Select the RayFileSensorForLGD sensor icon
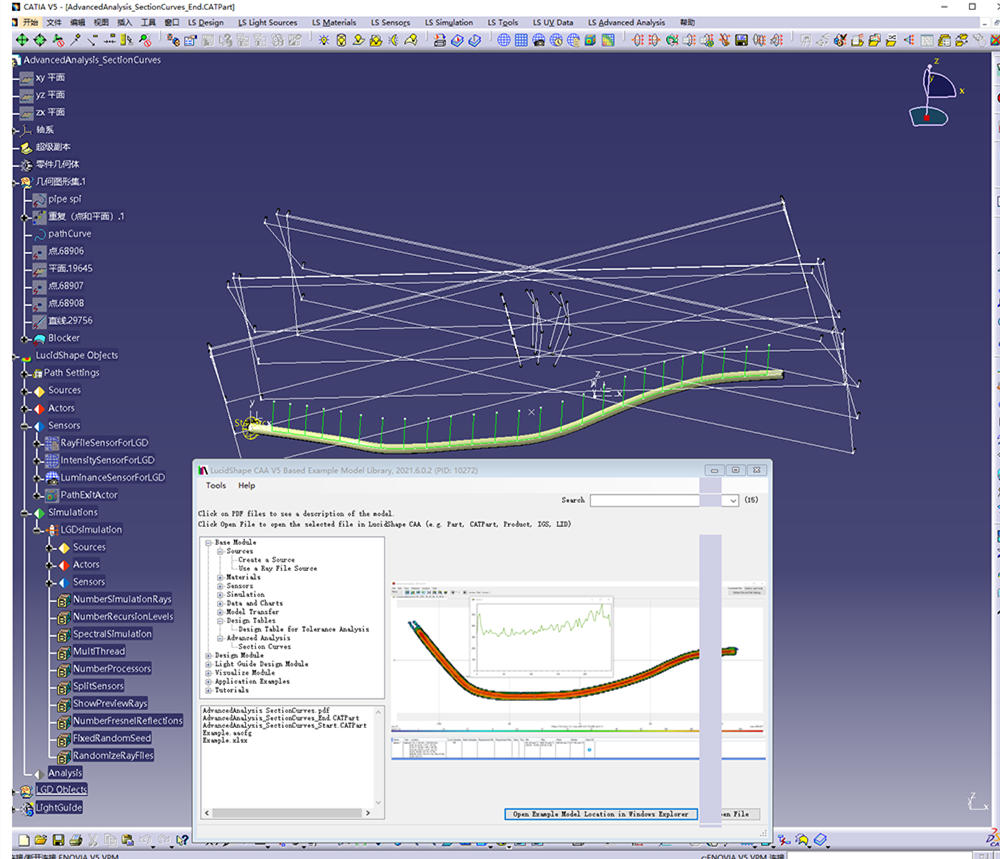This screenshot has height=859, width=1000. click(52, 443)
